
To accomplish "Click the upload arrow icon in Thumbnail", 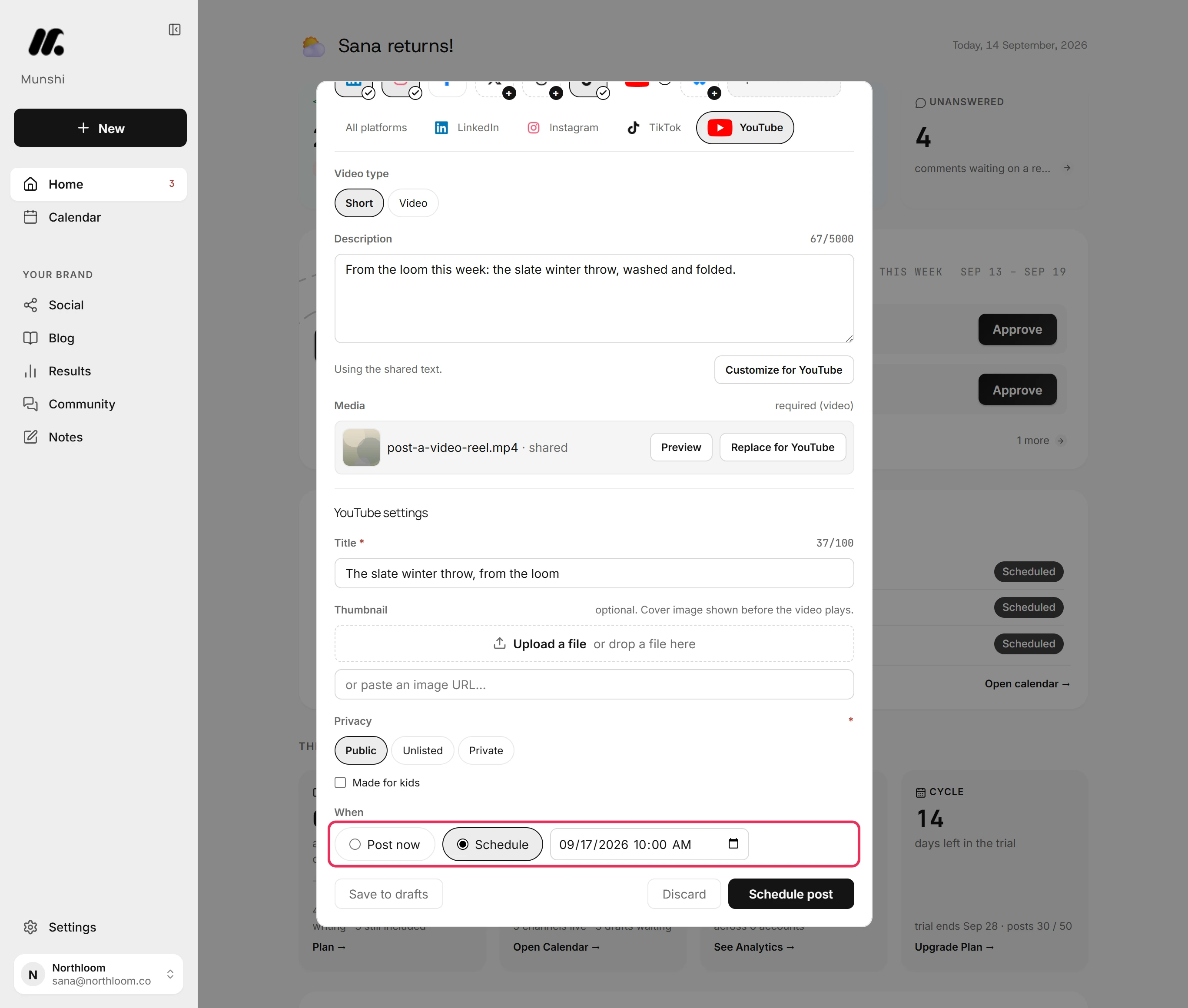I will [499, 643].
